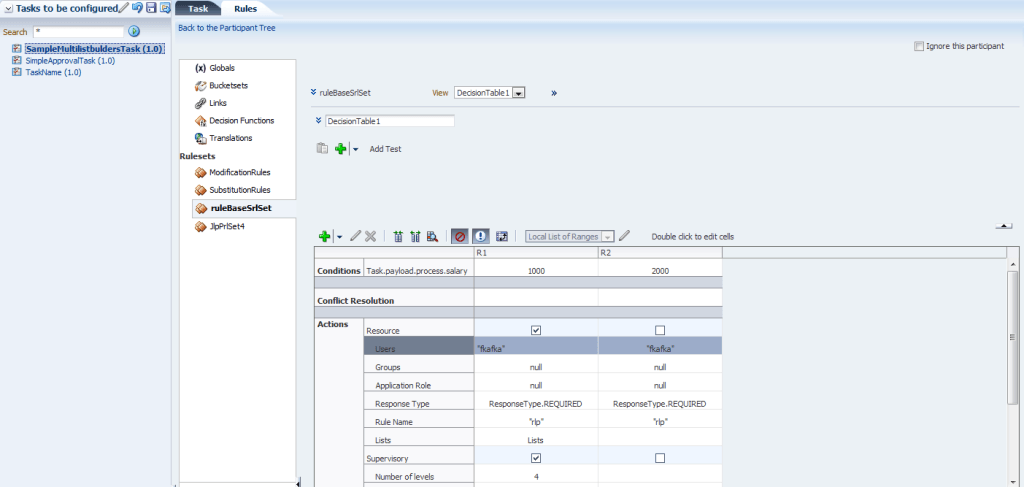Click the gap analysis magnifier icon
The image size is (1024, 487).
pyautogui.click(x=432, y=236)
